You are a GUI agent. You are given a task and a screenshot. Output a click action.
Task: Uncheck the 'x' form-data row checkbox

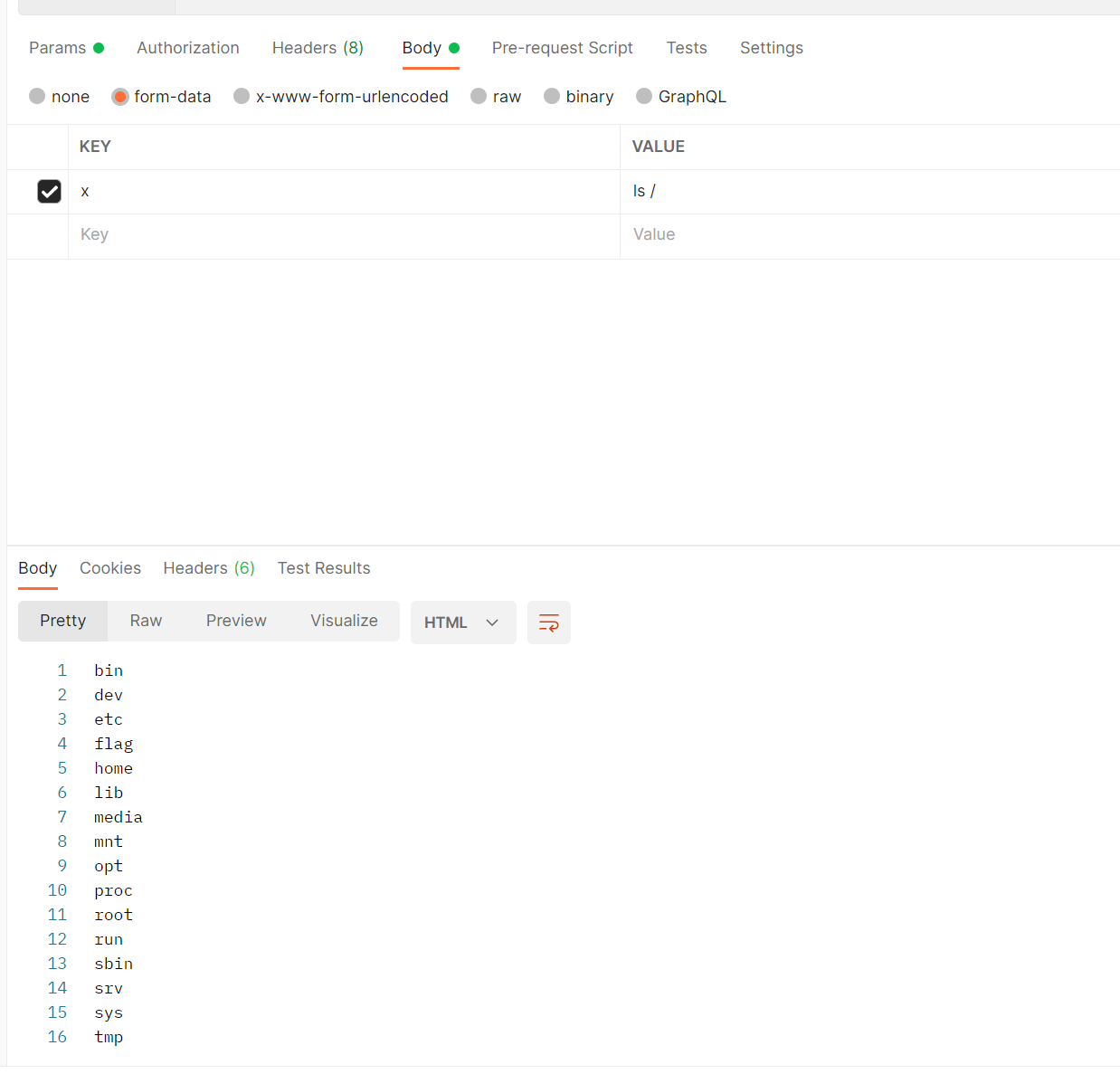[x=49, y=191]
